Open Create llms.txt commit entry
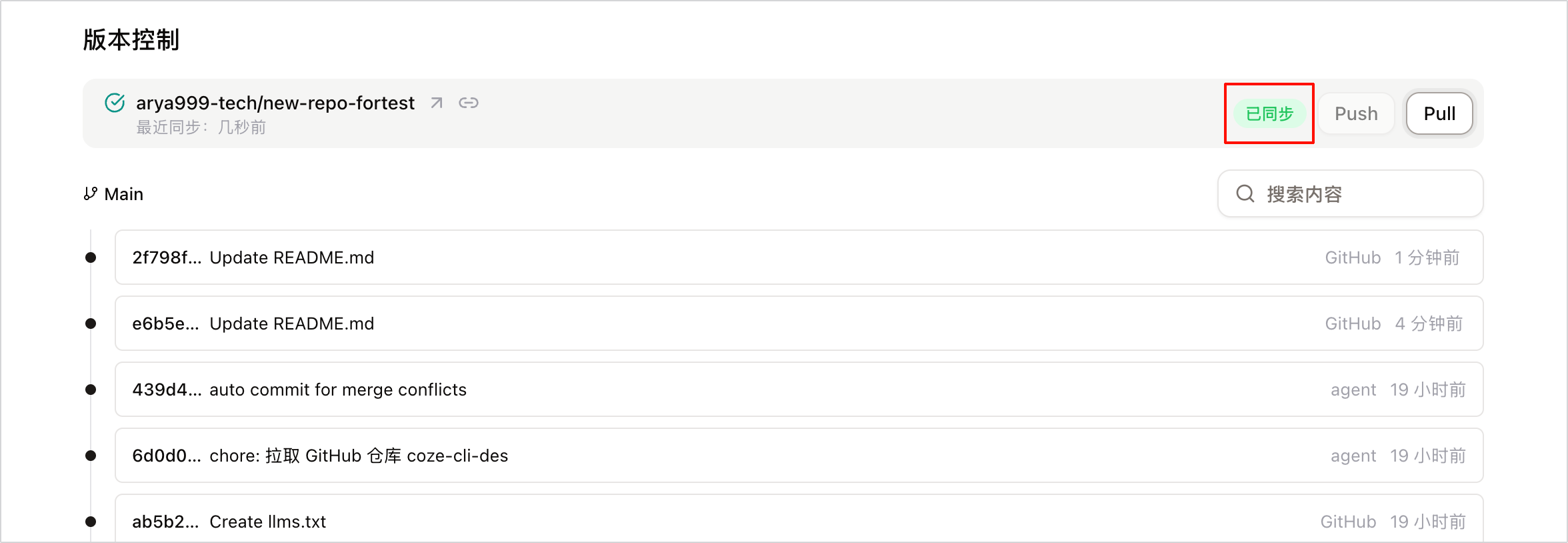The image size is (1568, 543). pos(799,518)
